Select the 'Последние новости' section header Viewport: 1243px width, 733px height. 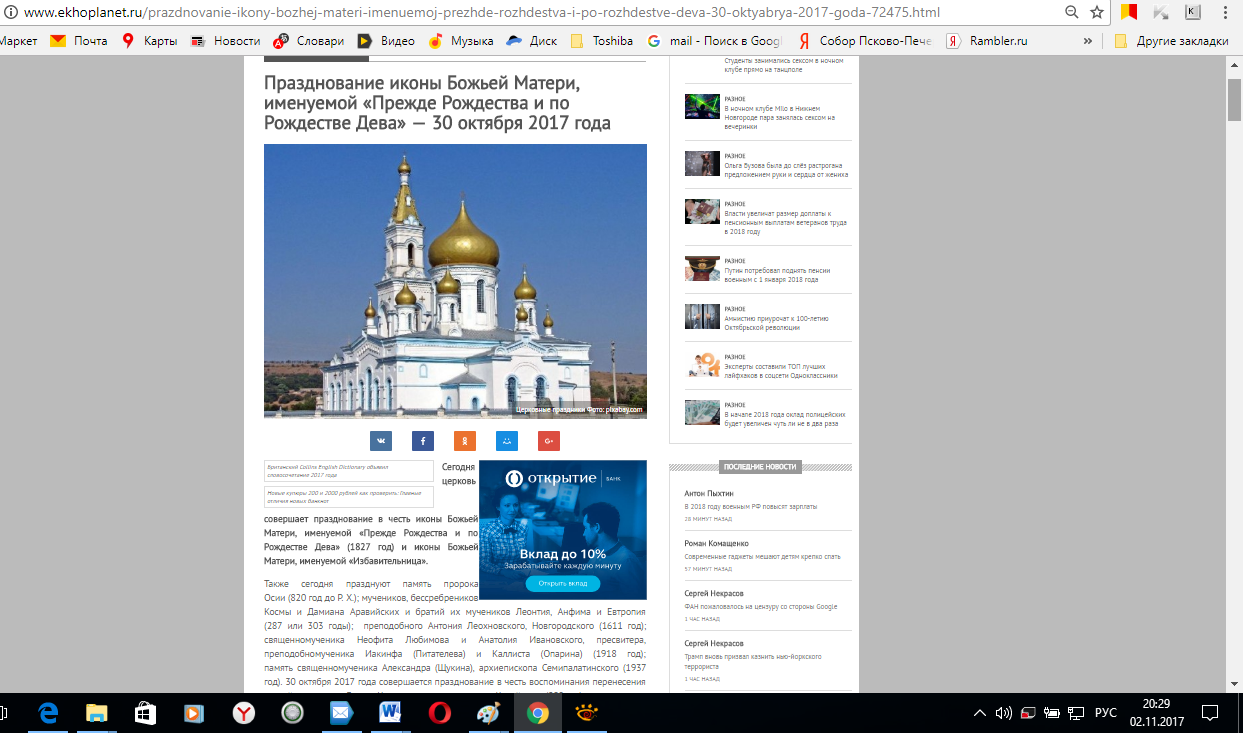[x=760, y=467]
